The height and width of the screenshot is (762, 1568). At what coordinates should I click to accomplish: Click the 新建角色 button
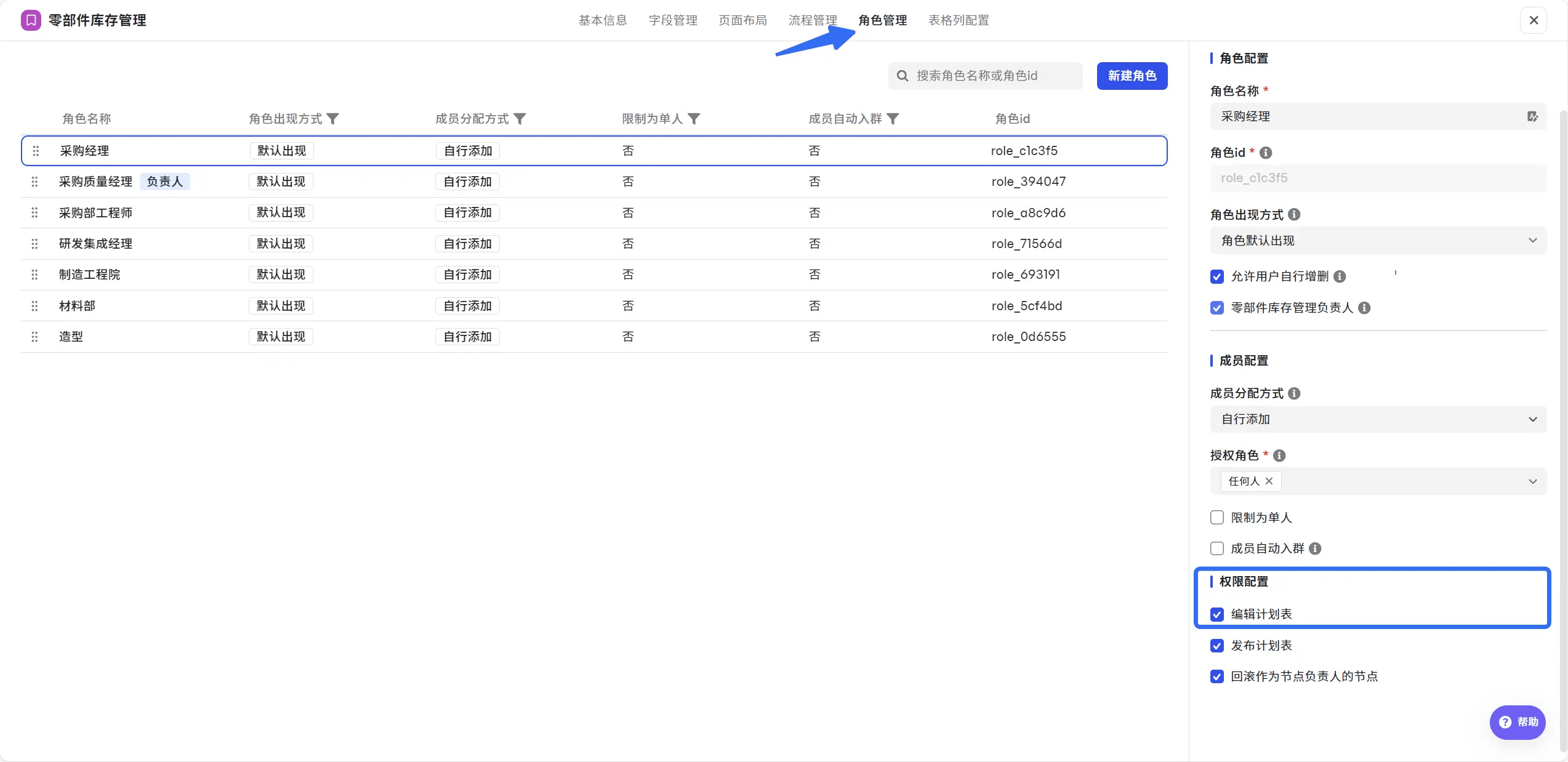click(1132, 76)
